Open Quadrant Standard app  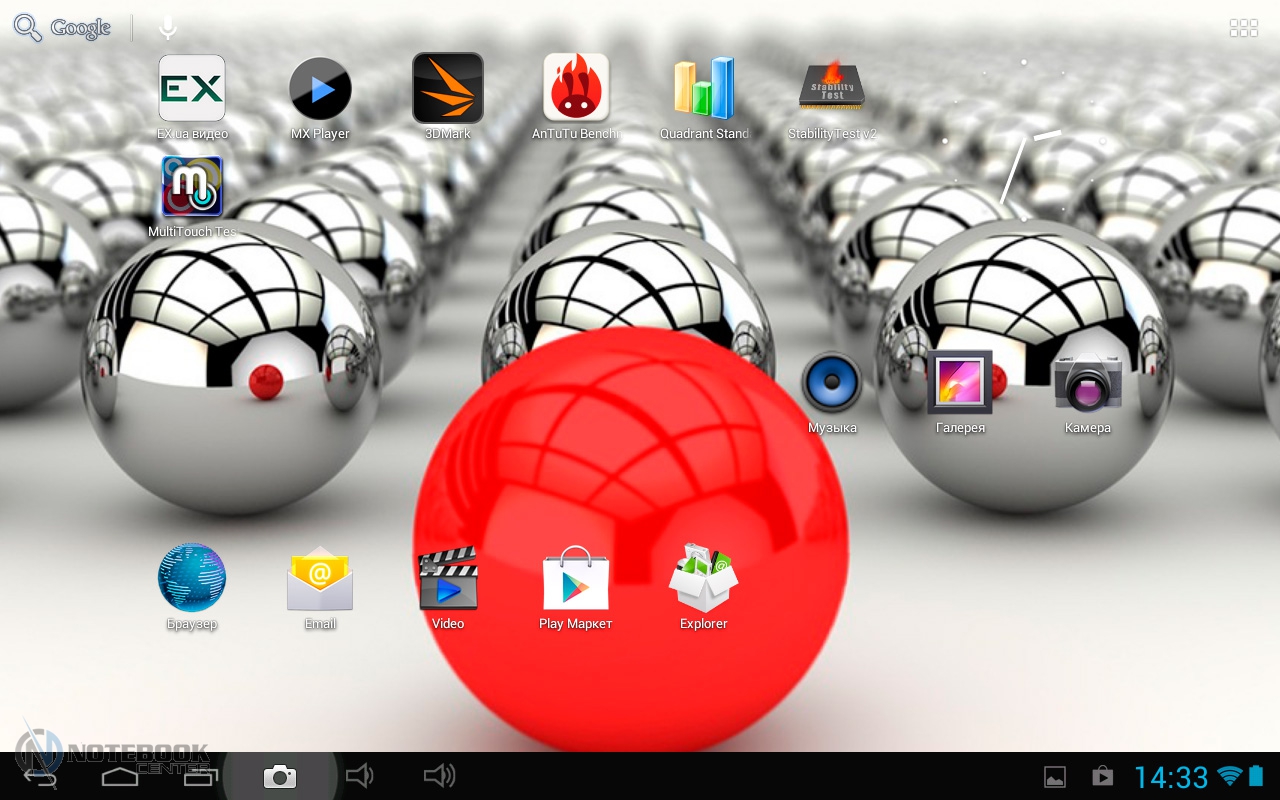pyautogui.click(x=704, y=89)
